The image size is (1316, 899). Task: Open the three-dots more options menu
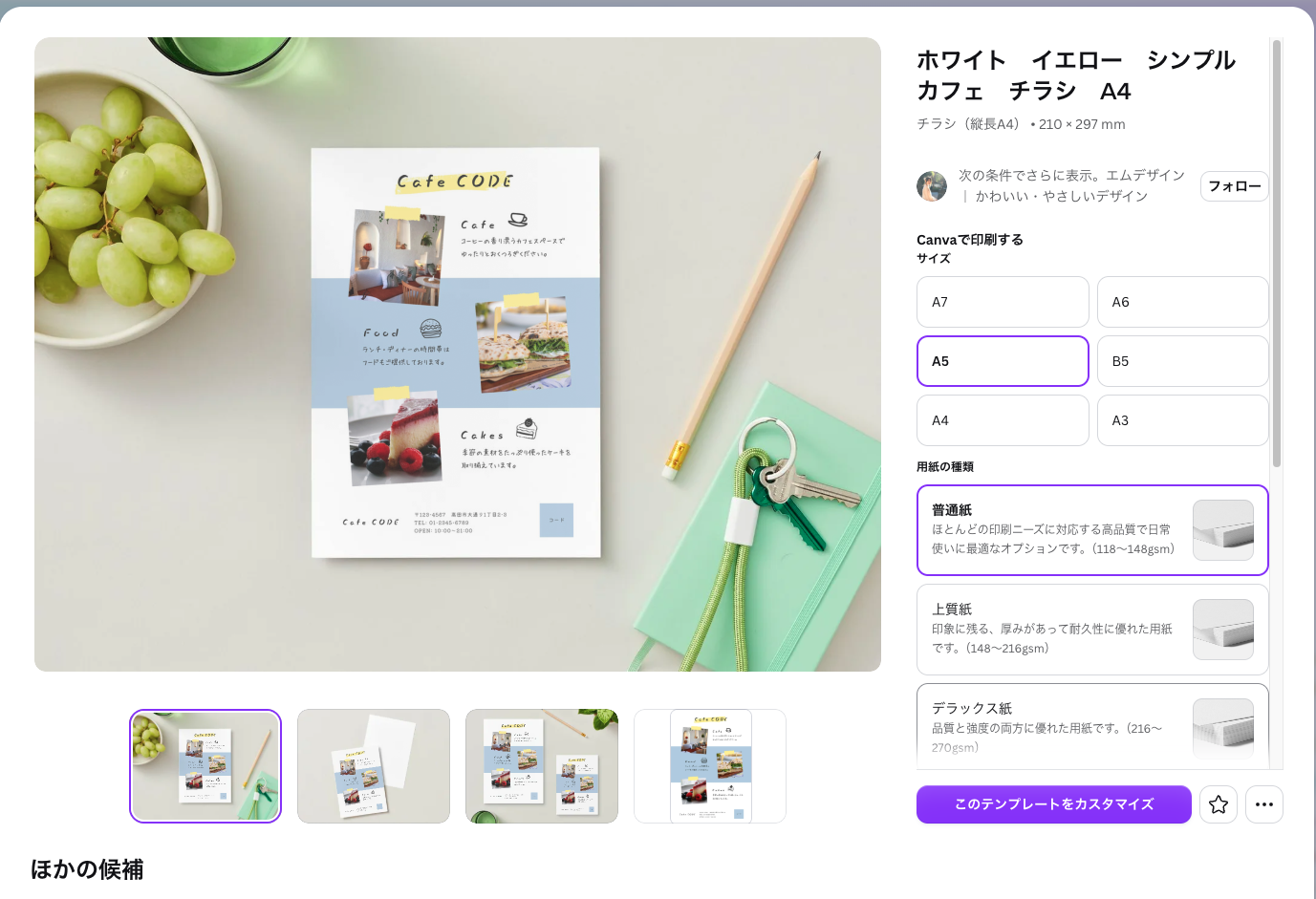coord(1264,804)
